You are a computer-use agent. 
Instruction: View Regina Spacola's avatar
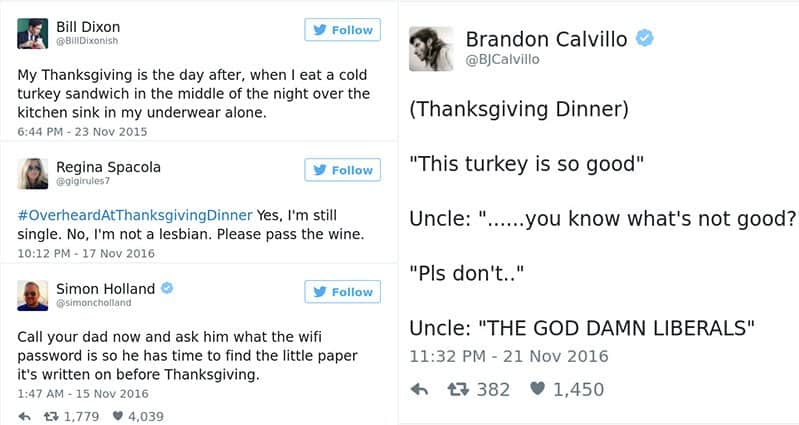point(33,173)
